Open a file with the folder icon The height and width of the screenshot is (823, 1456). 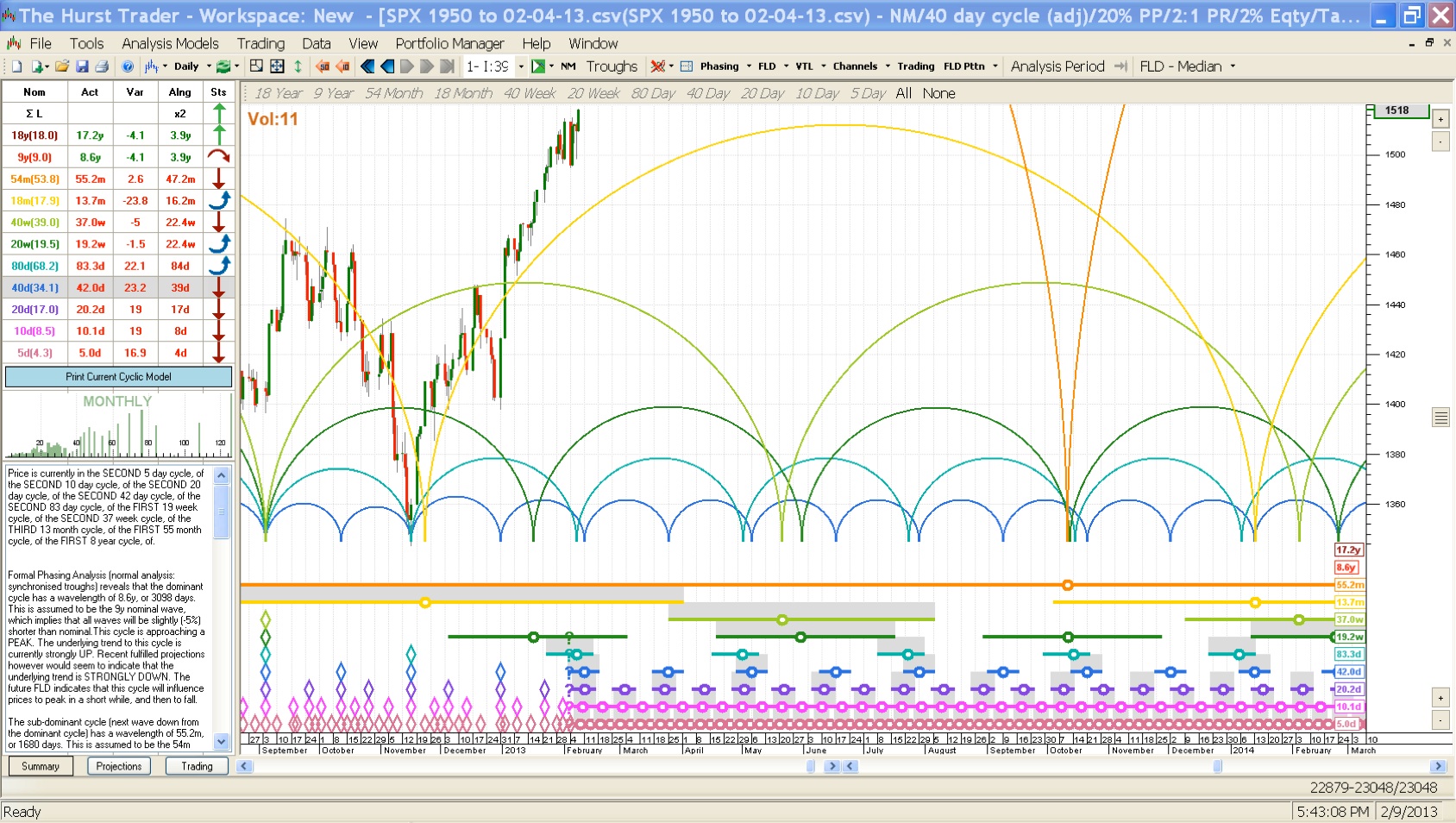click(61, 66)
